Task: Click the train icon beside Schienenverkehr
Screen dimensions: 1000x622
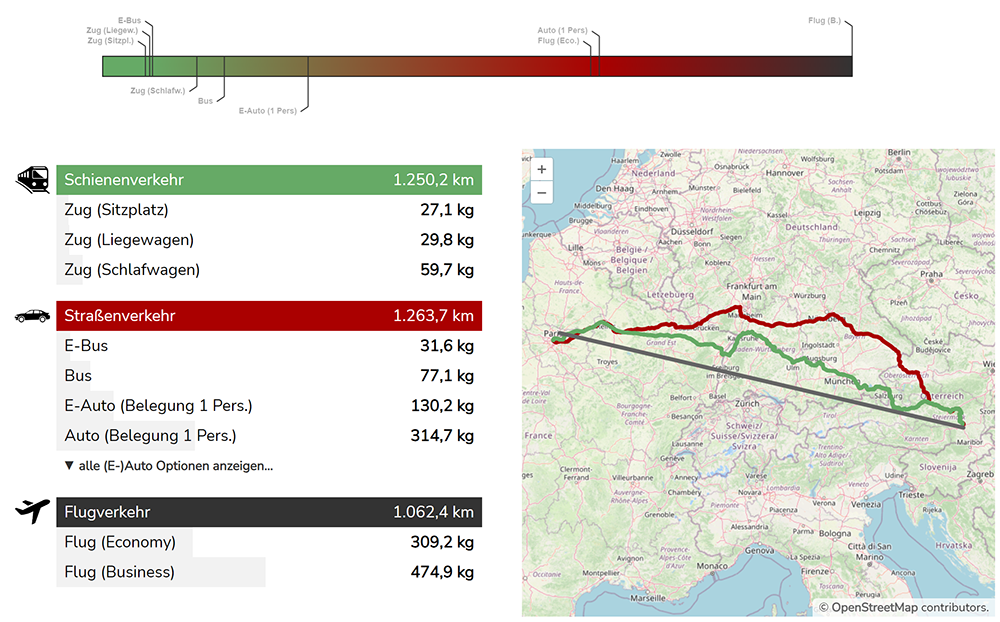Action: pos(32,180)
